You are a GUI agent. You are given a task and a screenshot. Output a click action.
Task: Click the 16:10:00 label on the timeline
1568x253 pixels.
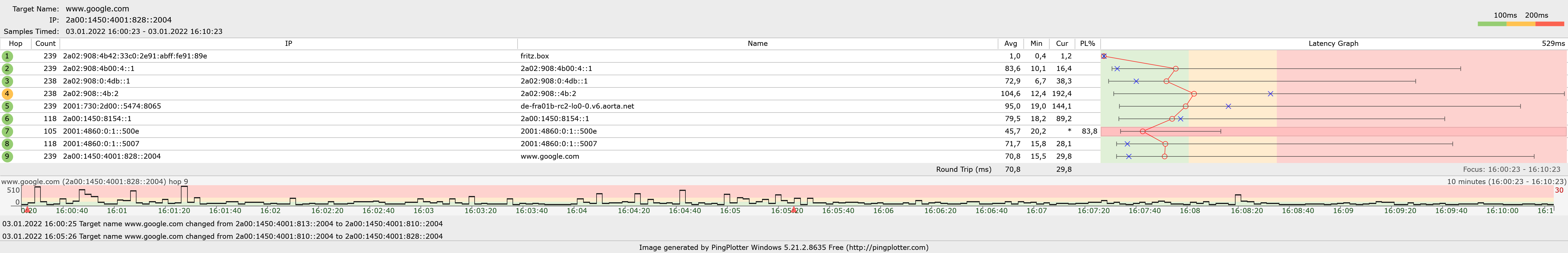point(1502,211)
